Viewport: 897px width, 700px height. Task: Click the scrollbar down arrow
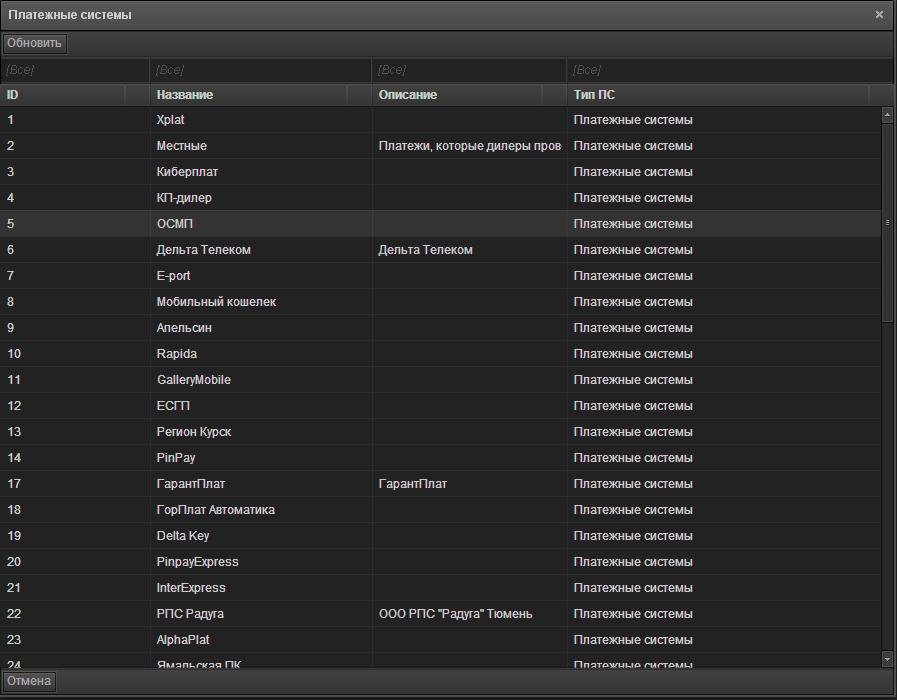[887, 659]
